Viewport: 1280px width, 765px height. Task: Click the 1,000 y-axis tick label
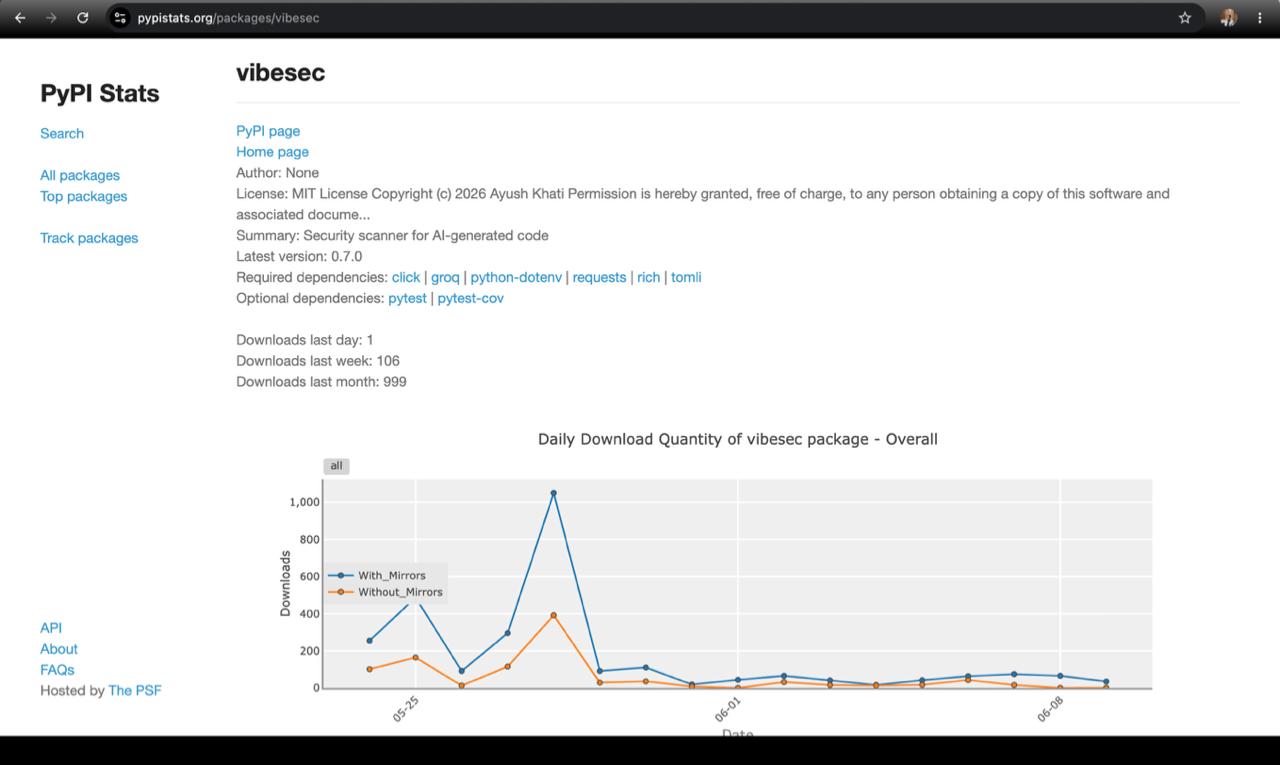[x=304, y=502]
